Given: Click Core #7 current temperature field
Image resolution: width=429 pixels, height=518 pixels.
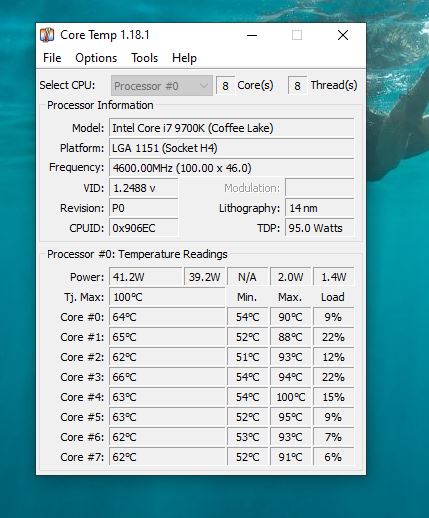Looking at the screenshot, I should coord(167,457).
